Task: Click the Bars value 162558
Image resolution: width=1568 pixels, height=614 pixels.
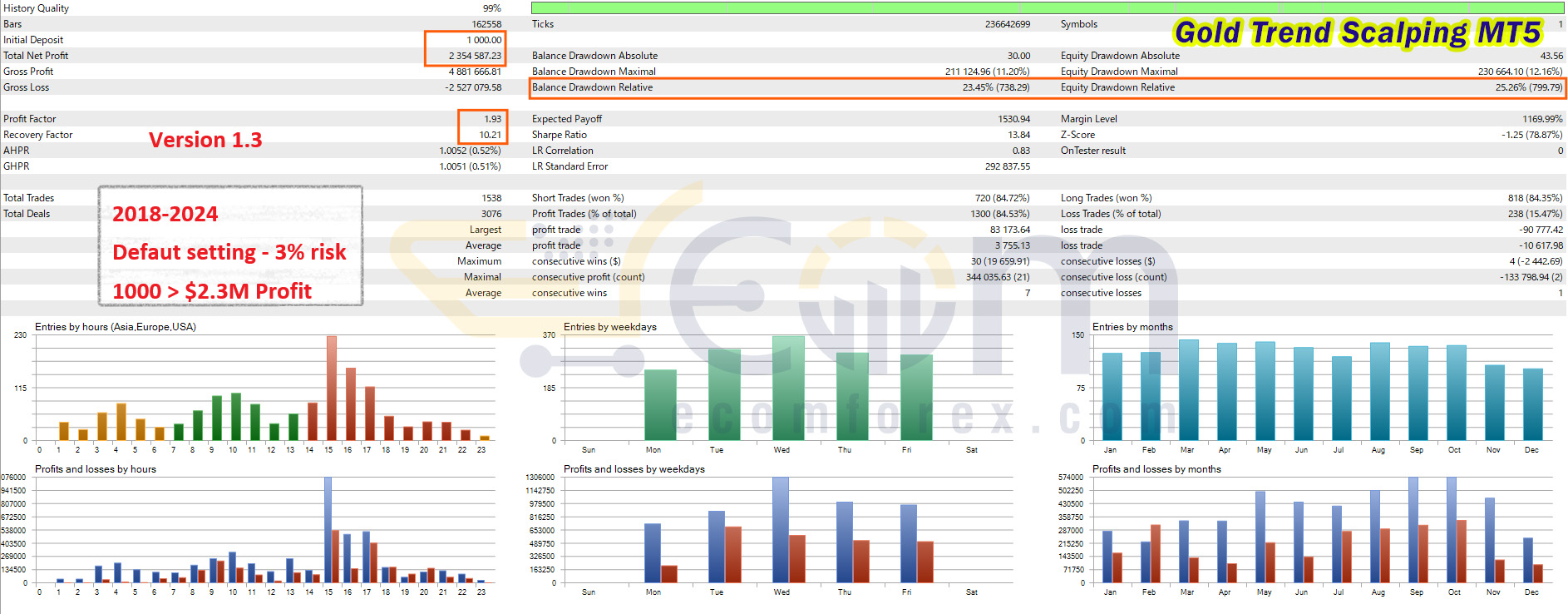Action: [486, 24]
